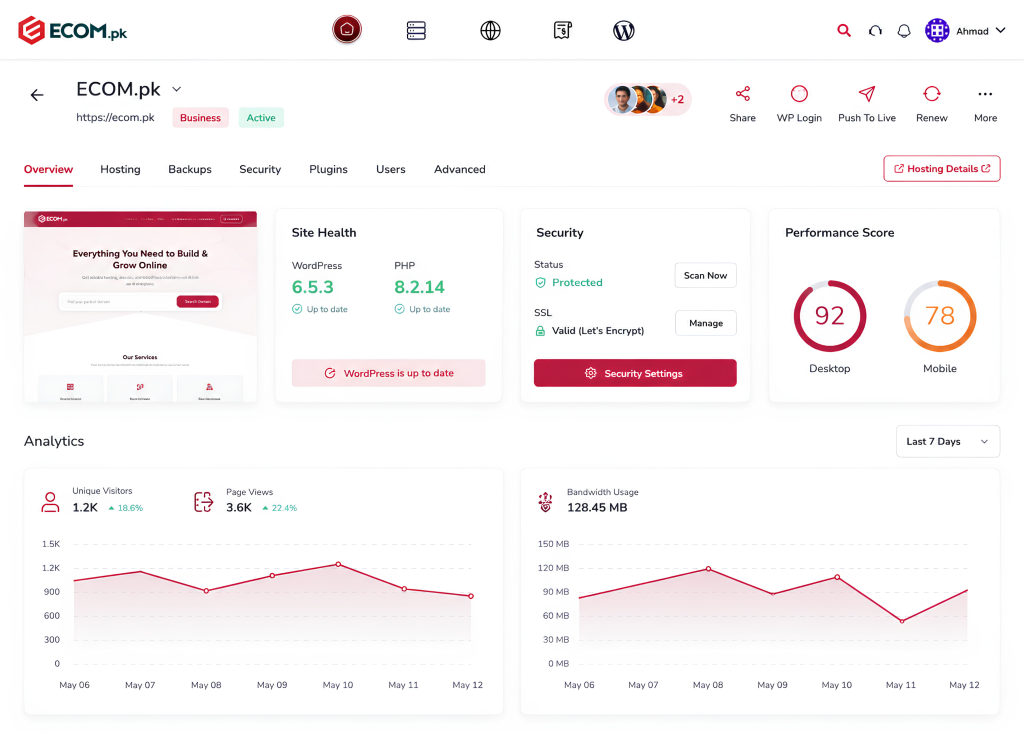Switch to the Overview tab
Viewport: 1024px width, 733px height.
click(x=48, y=169)
